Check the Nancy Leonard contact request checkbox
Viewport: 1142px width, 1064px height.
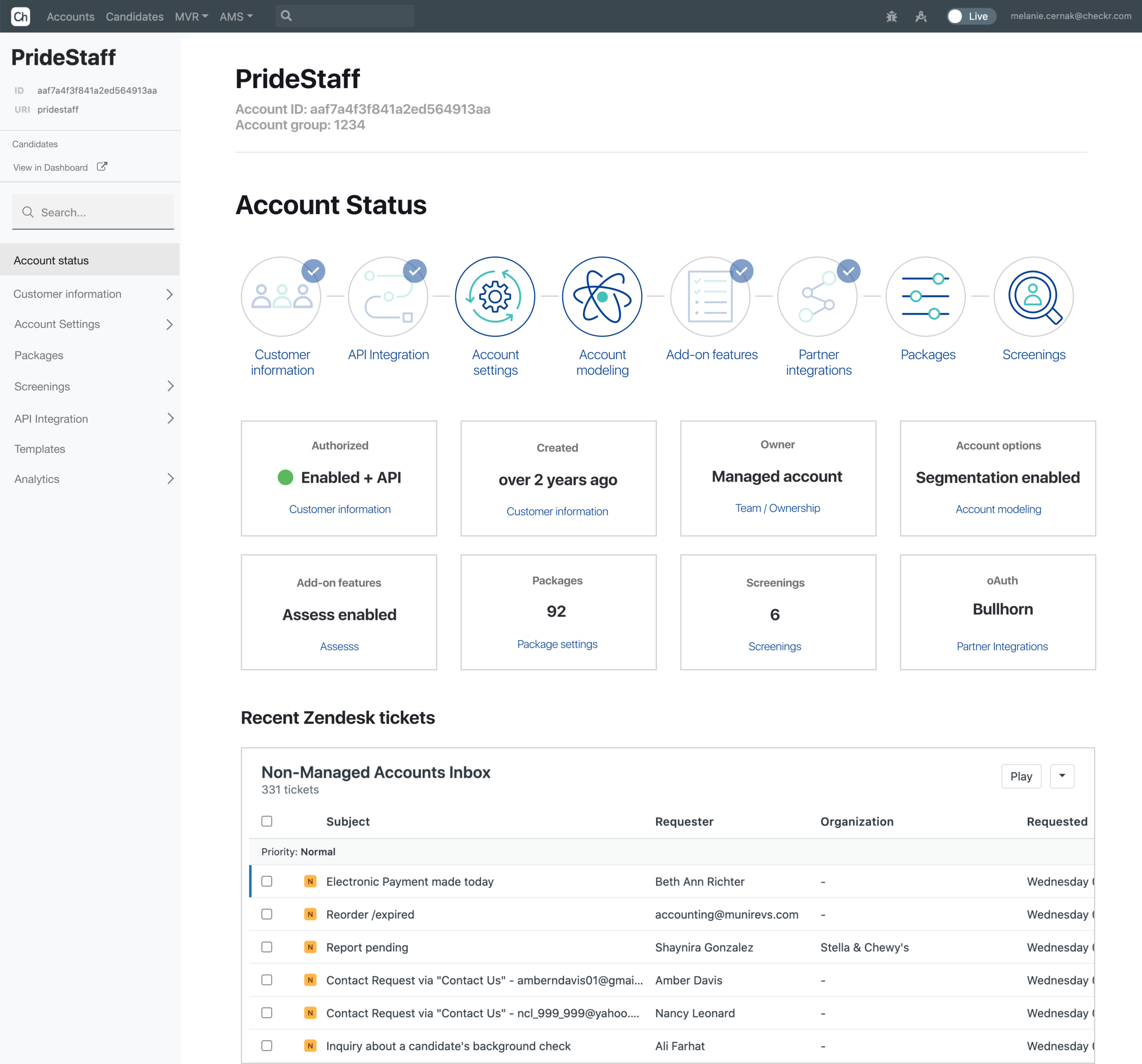[267, 1013]
